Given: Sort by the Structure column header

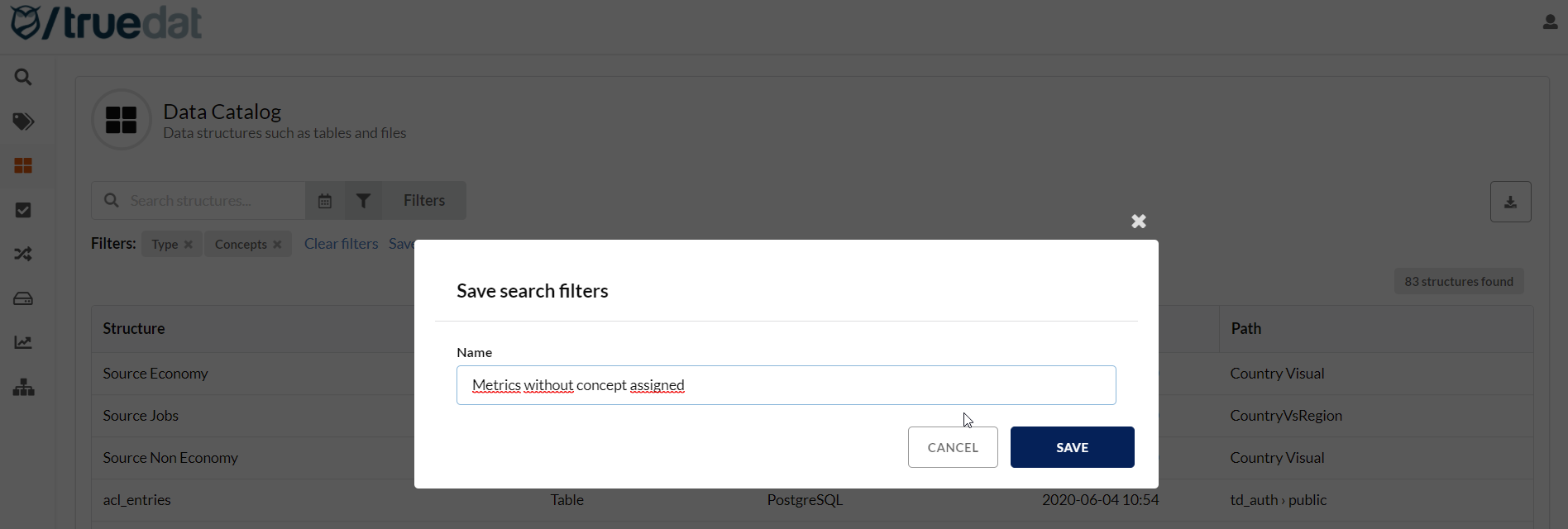Looking at the screenshot, I should tap(134, 328).
